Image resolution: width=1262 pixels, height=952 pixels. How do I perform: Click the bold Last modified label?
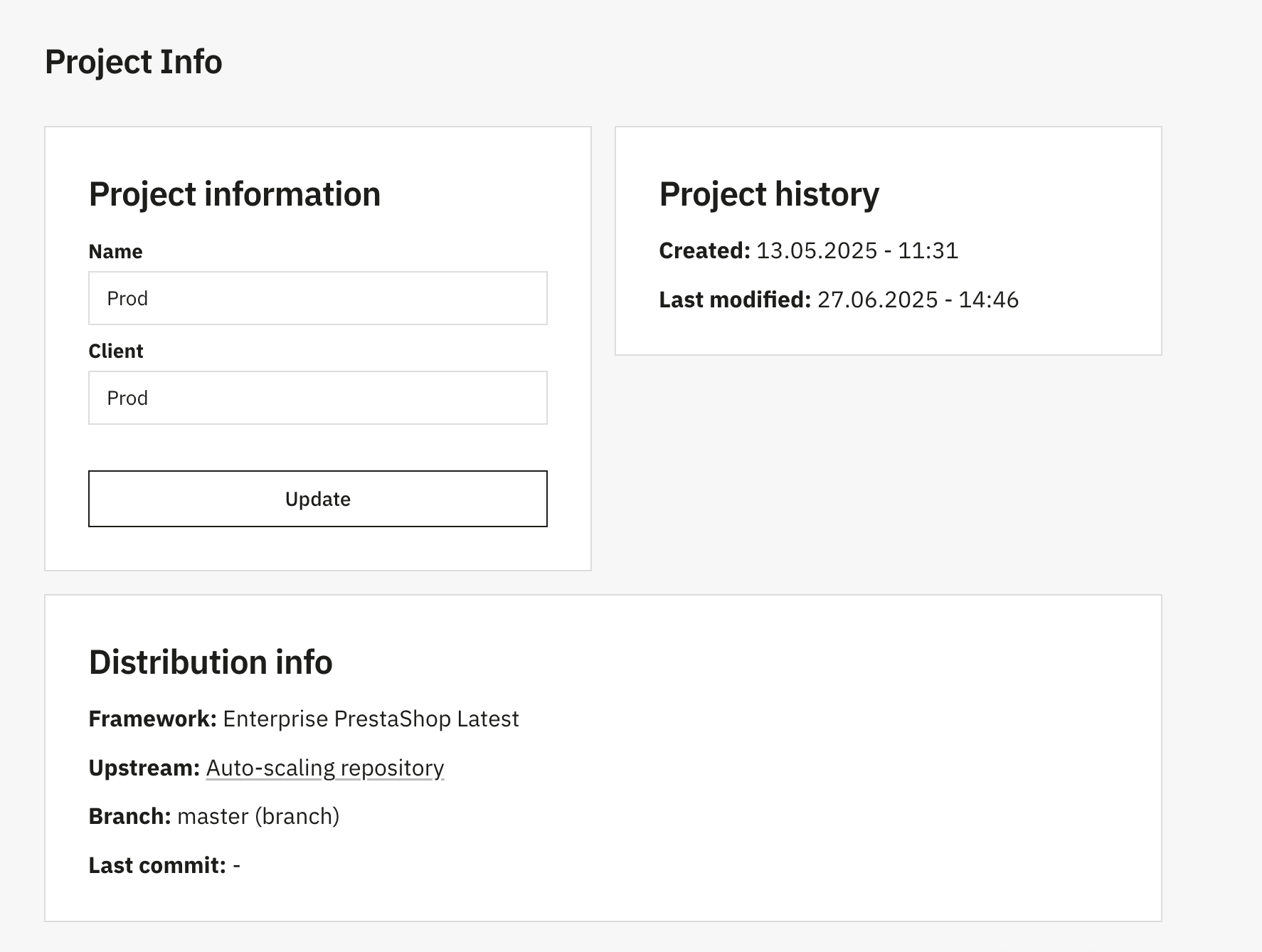pos(734,300)
